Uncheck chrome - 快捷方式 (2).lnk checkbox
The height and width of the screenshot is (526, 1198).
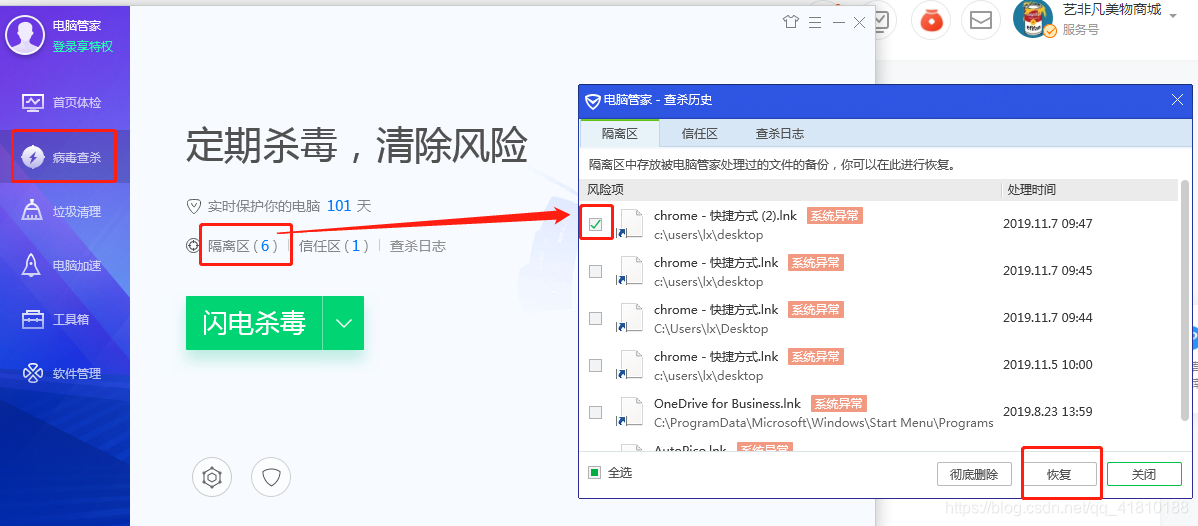coord(596,224)
